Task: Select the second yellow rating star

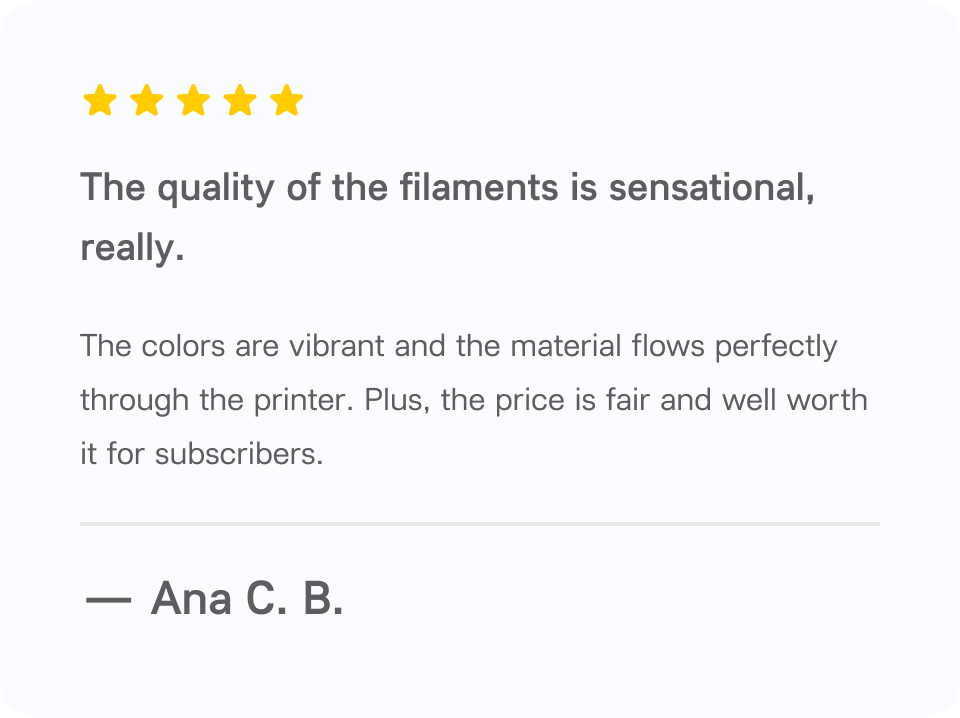Action: click(147, 100)
